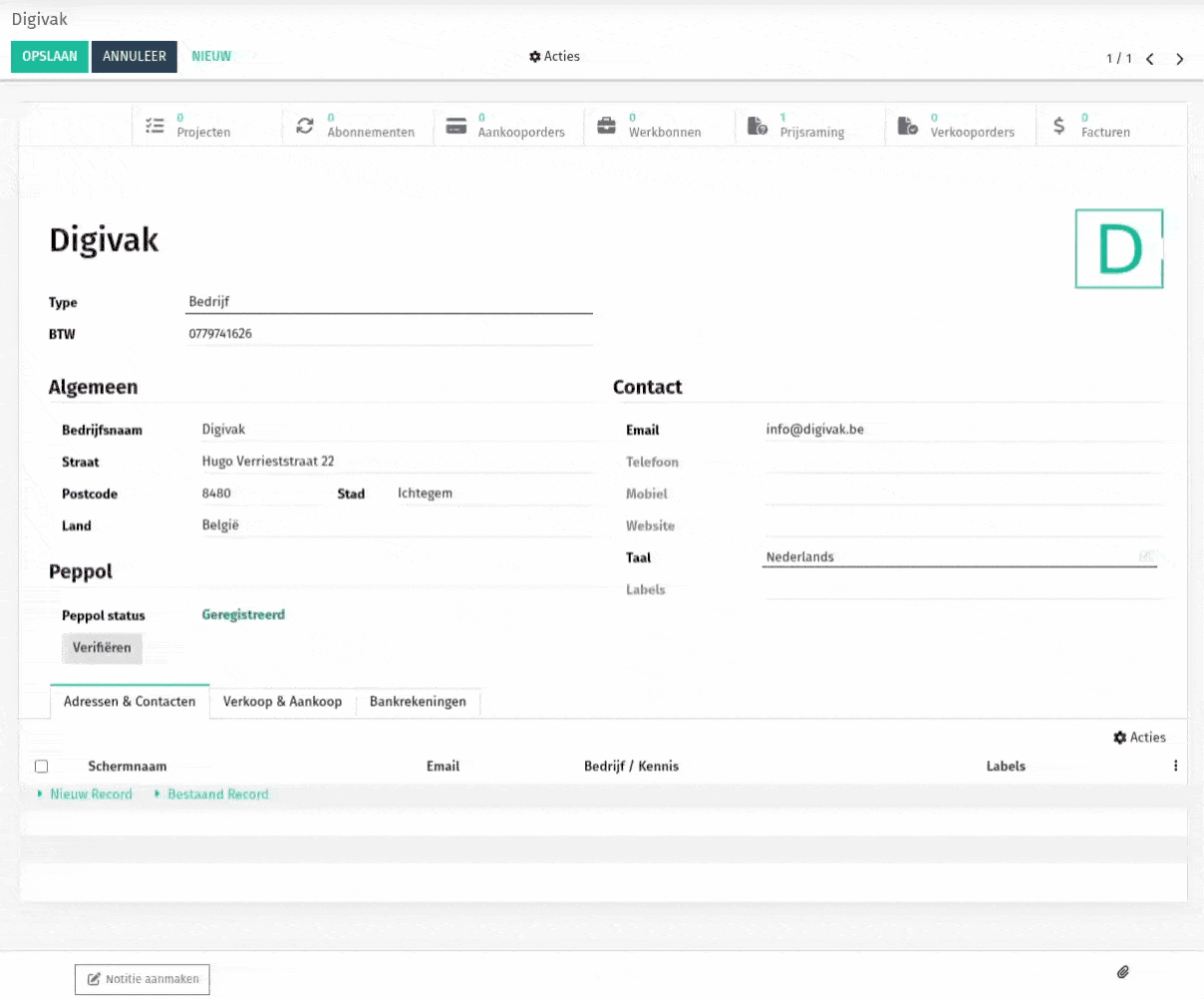Open the top Acties menu
The image size is (1204, 999).
coord(554,57)
